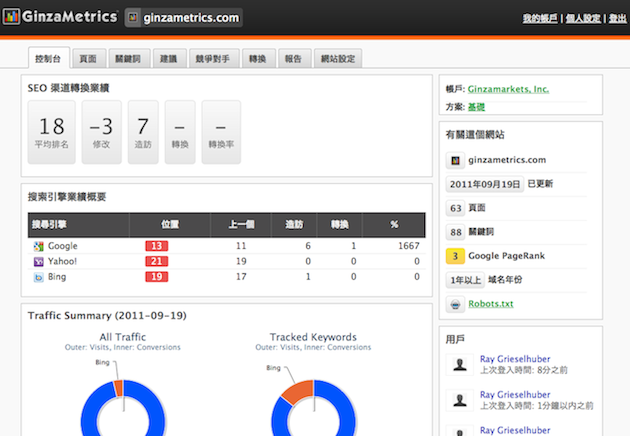Click the Traffic Summary (2011-09-19) heading
Image resolution: width=630 pixels, height=436 pixels.
click(107, 316)
